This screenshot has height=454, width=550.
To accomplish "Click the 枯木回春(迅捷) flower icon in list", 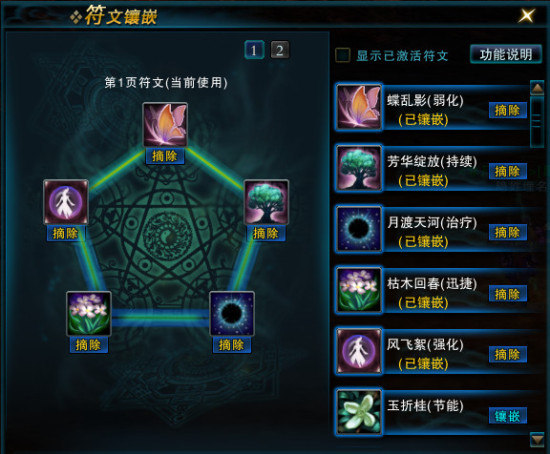I will coord(358,290).
